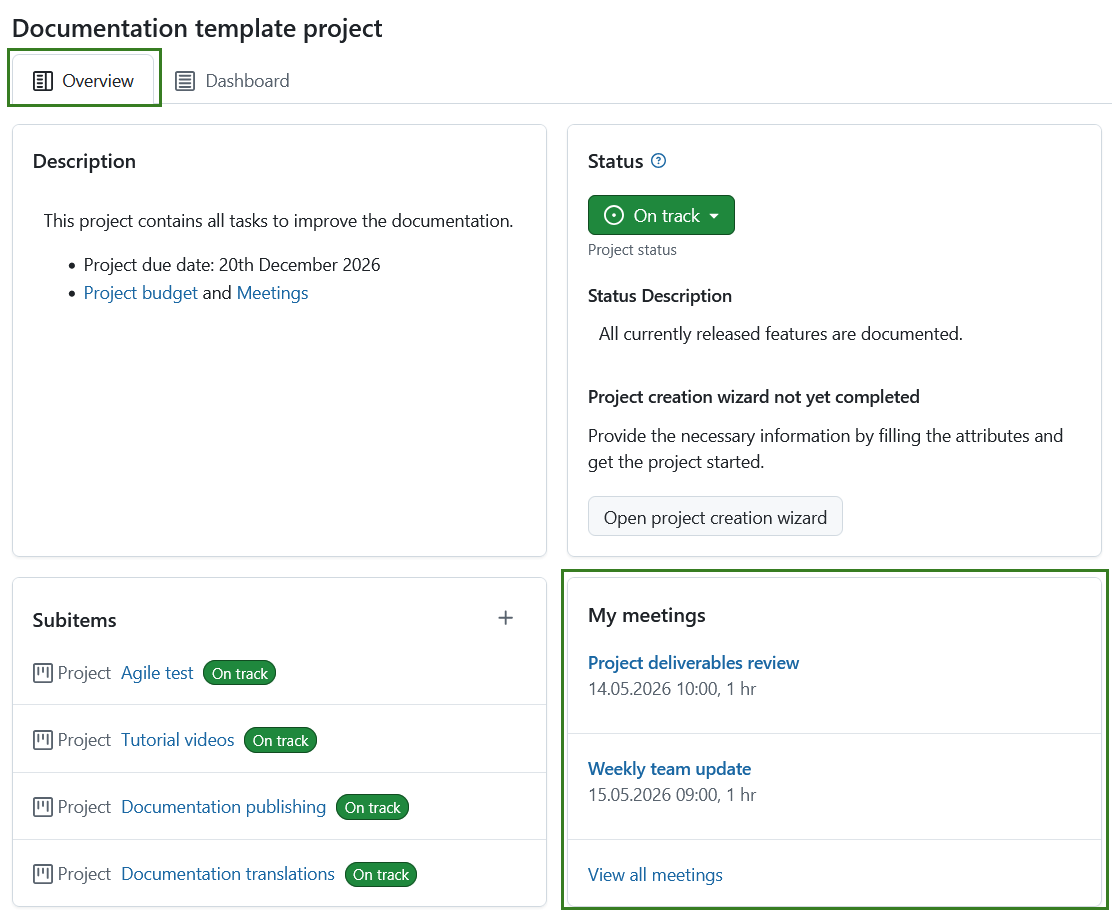The height and width of the screenshot is (917, 1112).
Task: Open the Documentation publishing subproject
Action: tap(223, 807)
